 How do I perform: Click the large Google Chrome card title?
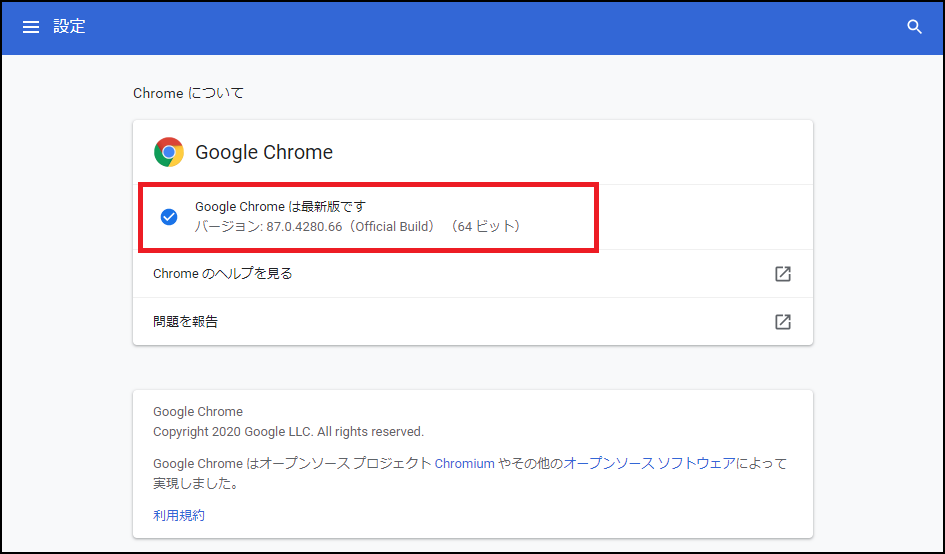tap(264, 152)
